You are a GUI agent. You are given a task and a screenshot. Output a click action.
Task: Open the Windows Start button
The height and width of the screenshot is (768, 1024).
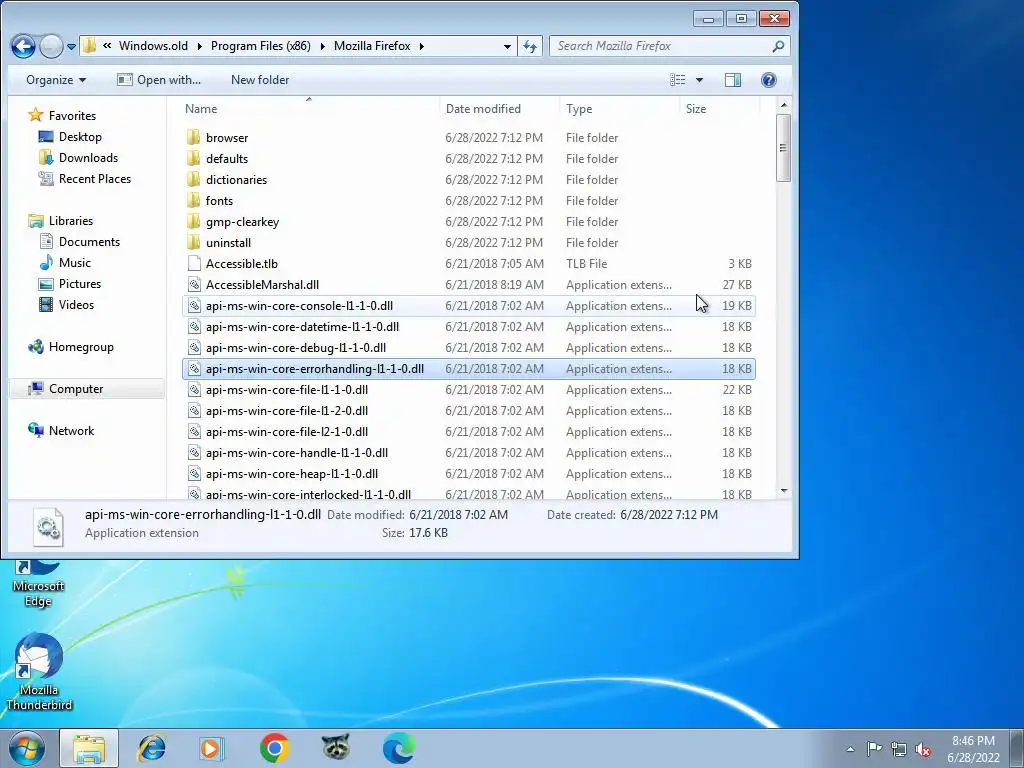pos(26,748)
